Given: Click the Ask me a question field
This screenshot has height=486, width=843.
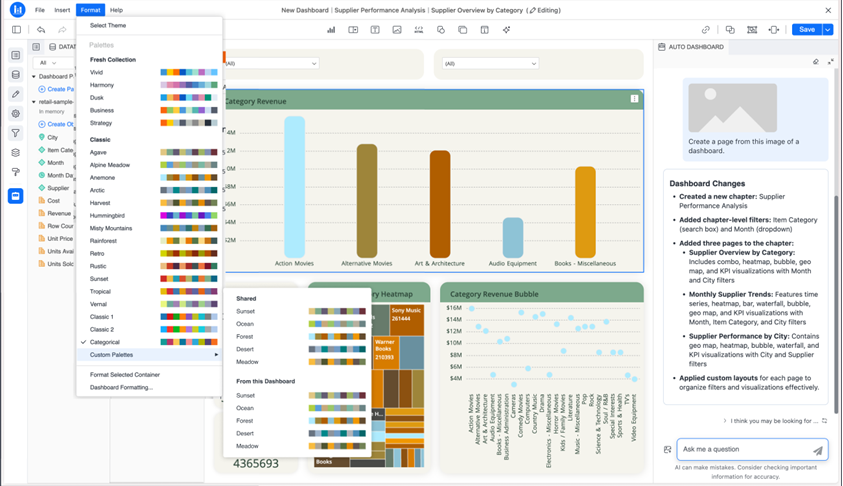Looking at the screenshot, I should (742, 450).
